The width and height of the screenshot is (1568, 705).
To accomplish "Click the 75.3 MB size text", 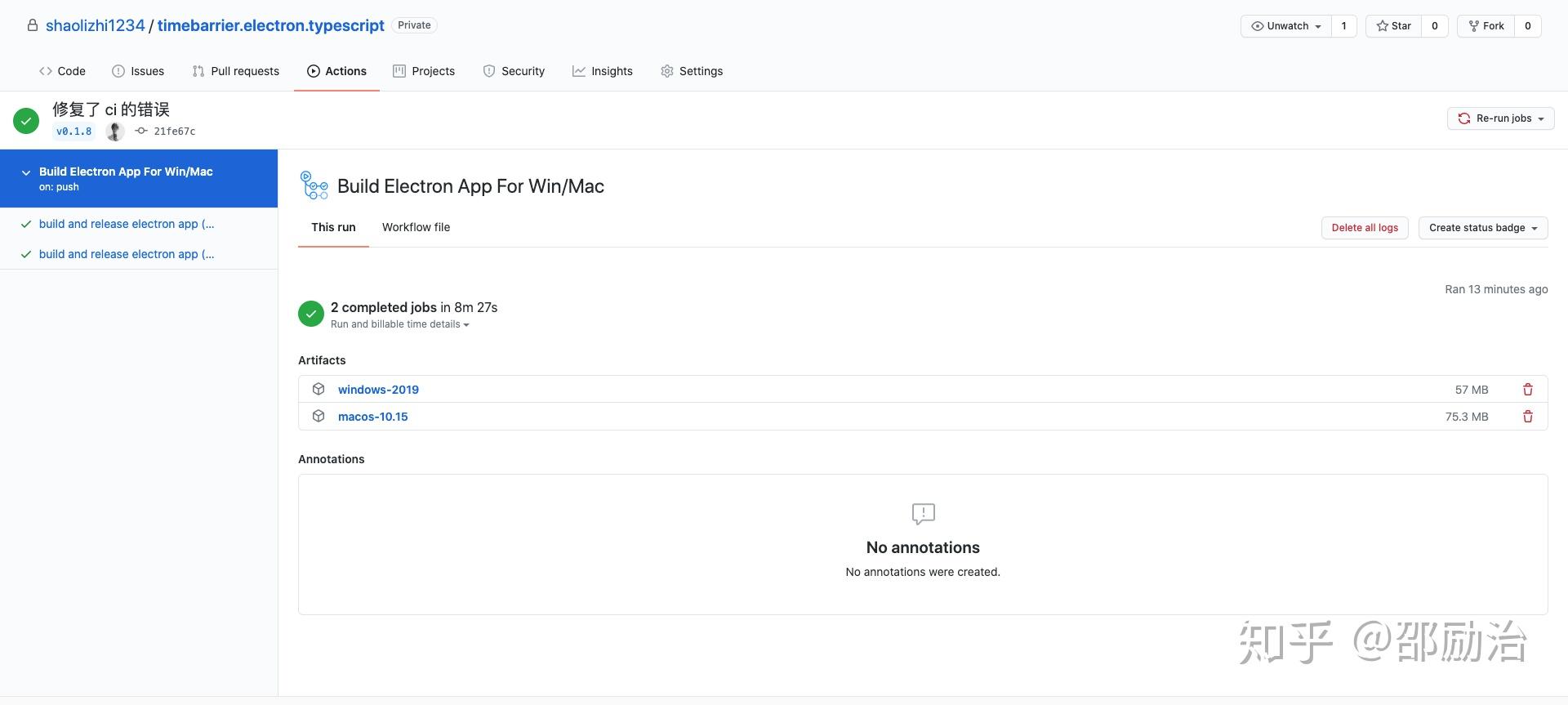I will point(1467,417).
